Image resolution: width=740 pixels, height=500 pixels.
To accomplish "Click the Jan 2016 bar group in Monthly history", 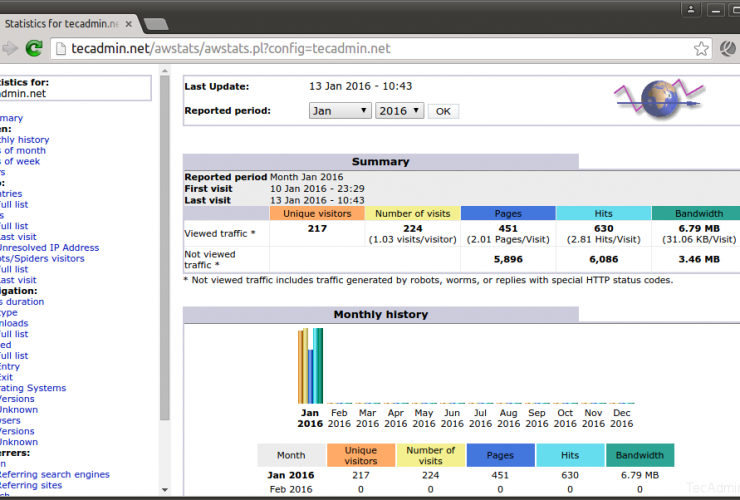I will point(311,366).
